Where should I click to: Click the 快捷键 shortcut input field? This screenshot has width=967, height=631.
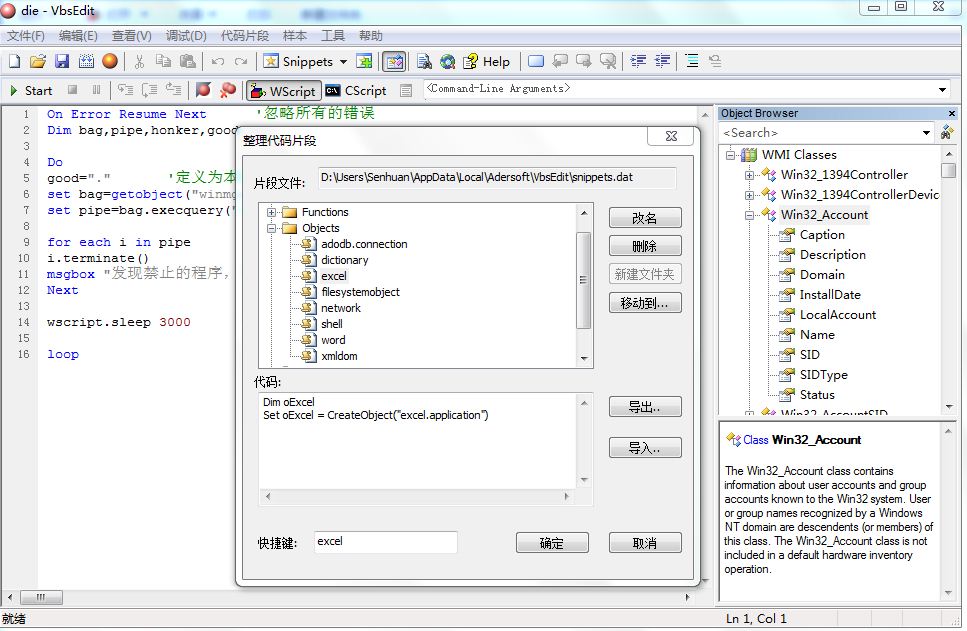pos(385,542)
